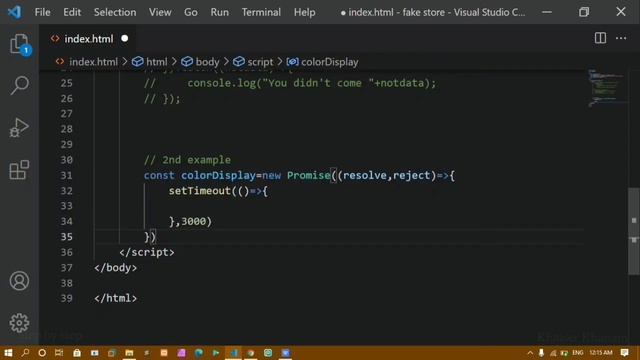Open Cortana from the taskbar

click(42, 353)
